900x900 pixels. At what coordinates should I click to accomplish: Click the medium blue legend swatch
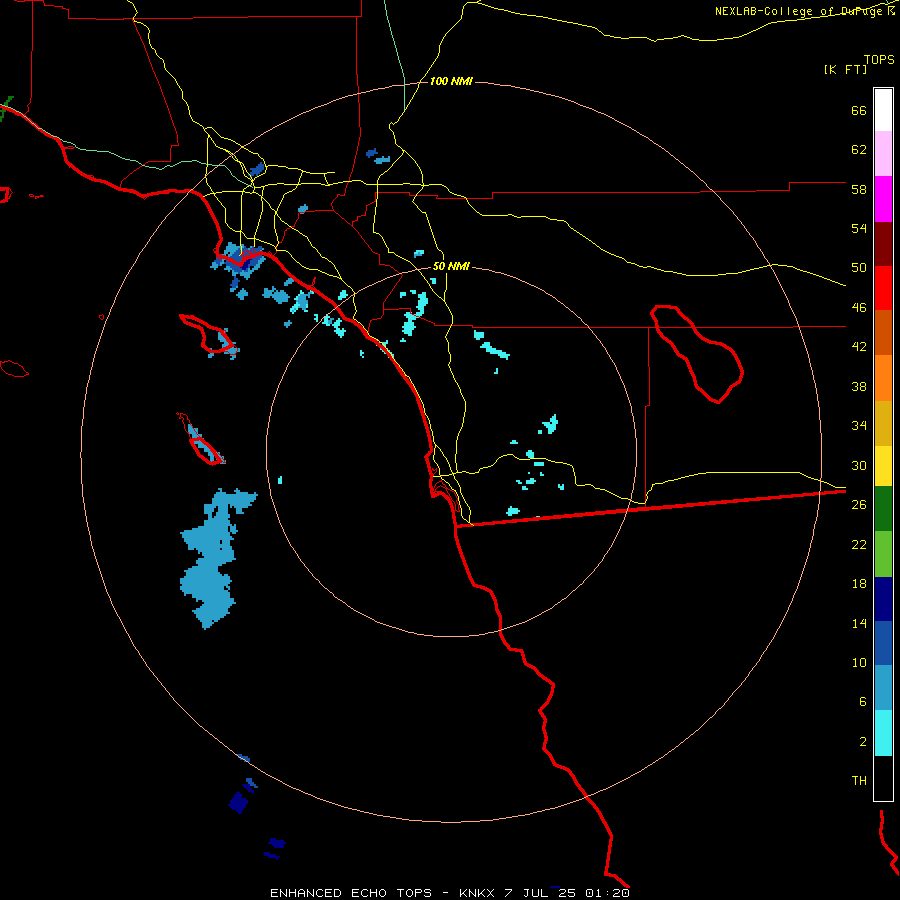(883, 643)
